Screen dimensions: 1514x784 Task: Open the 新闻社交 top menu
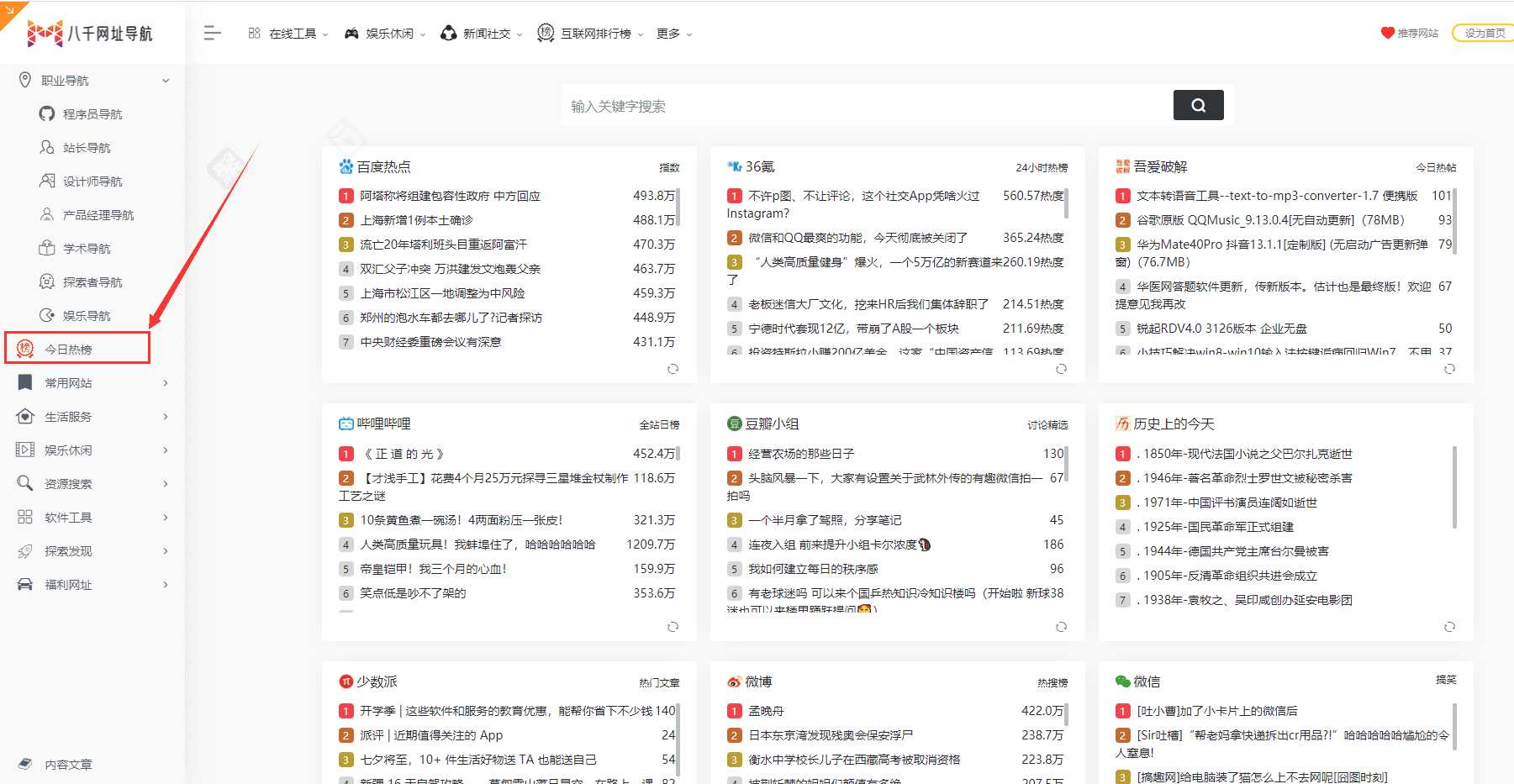(x=482, y=34)
